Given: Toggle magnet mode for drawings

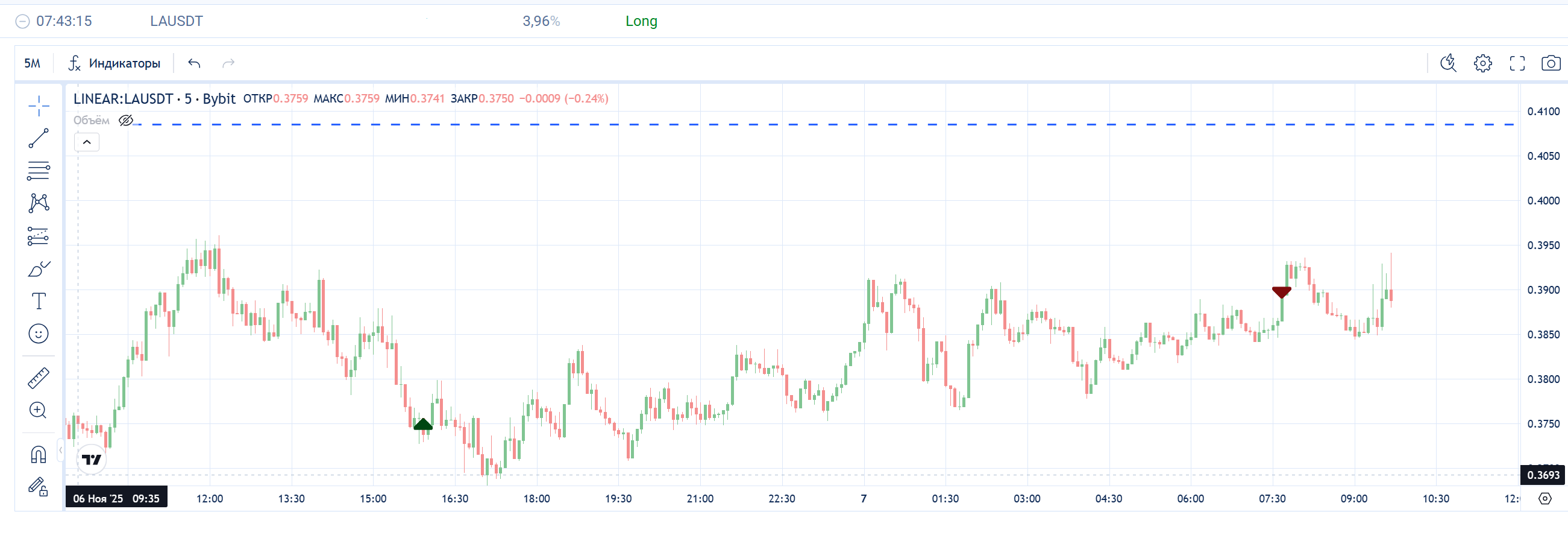Looking at the screenshot, I should point(39,455).
